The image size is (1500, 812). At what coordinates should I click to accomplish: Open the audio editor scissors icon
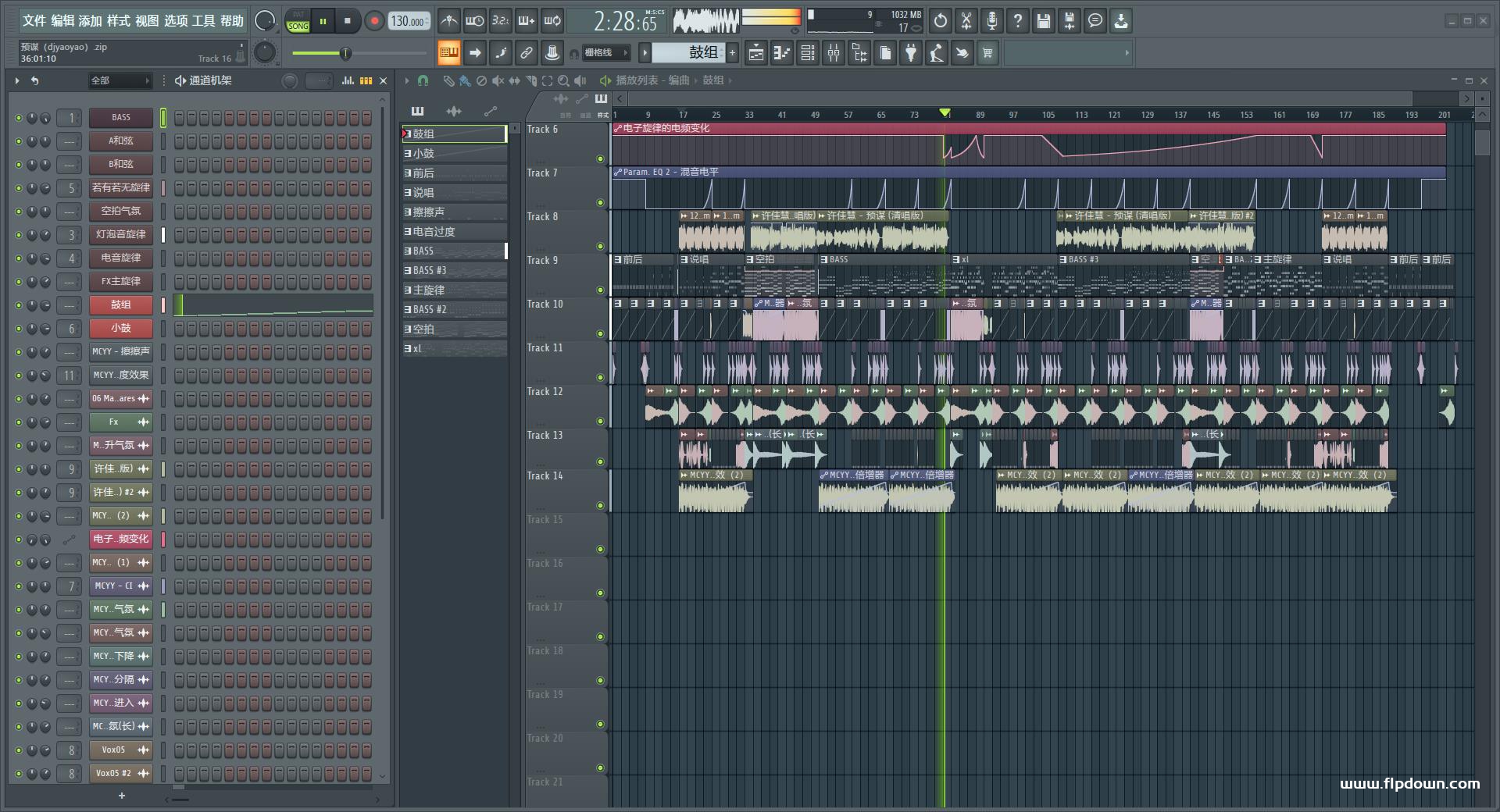point(966,21)
